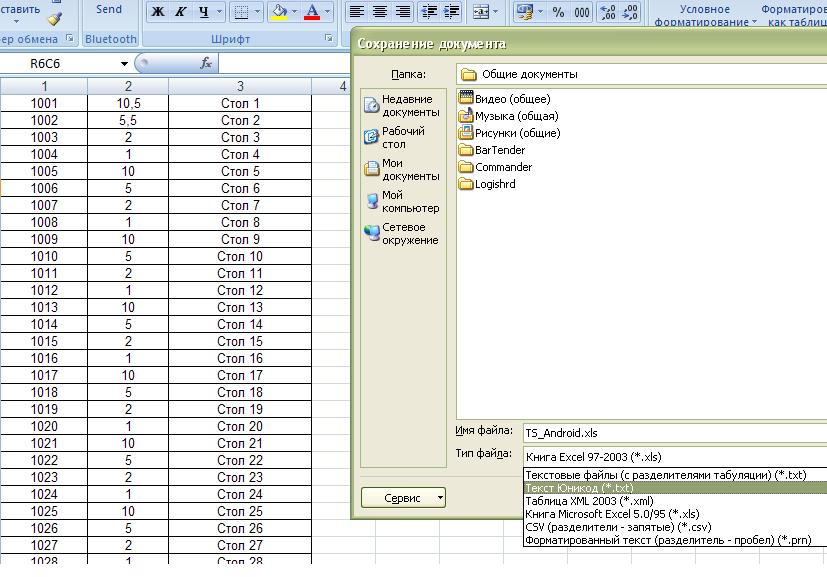Open the Сервис dropdown button
The height and width of the screenshot is (577, 827).
tap(403, 497)
